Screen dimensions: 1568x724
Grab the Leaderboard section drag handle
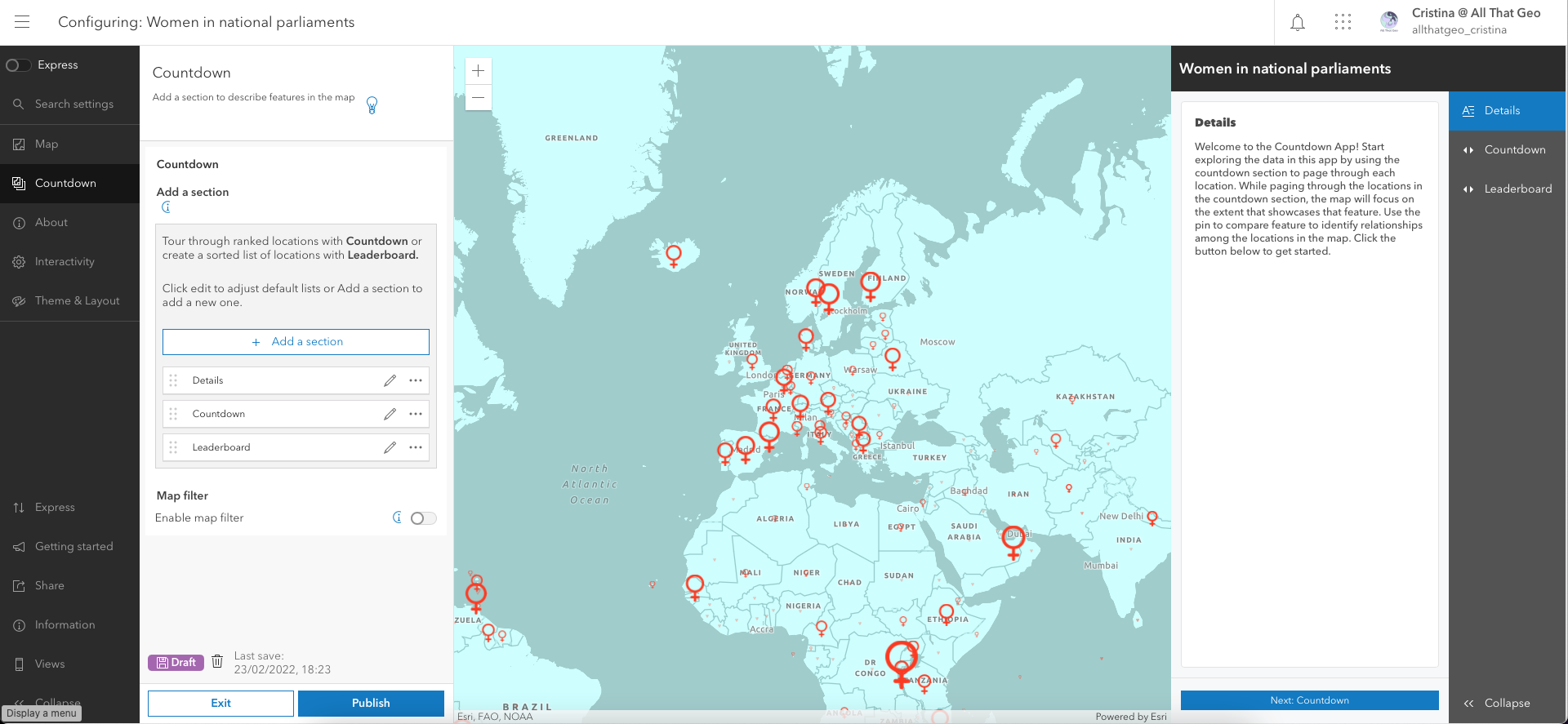(x=173, y=447)
